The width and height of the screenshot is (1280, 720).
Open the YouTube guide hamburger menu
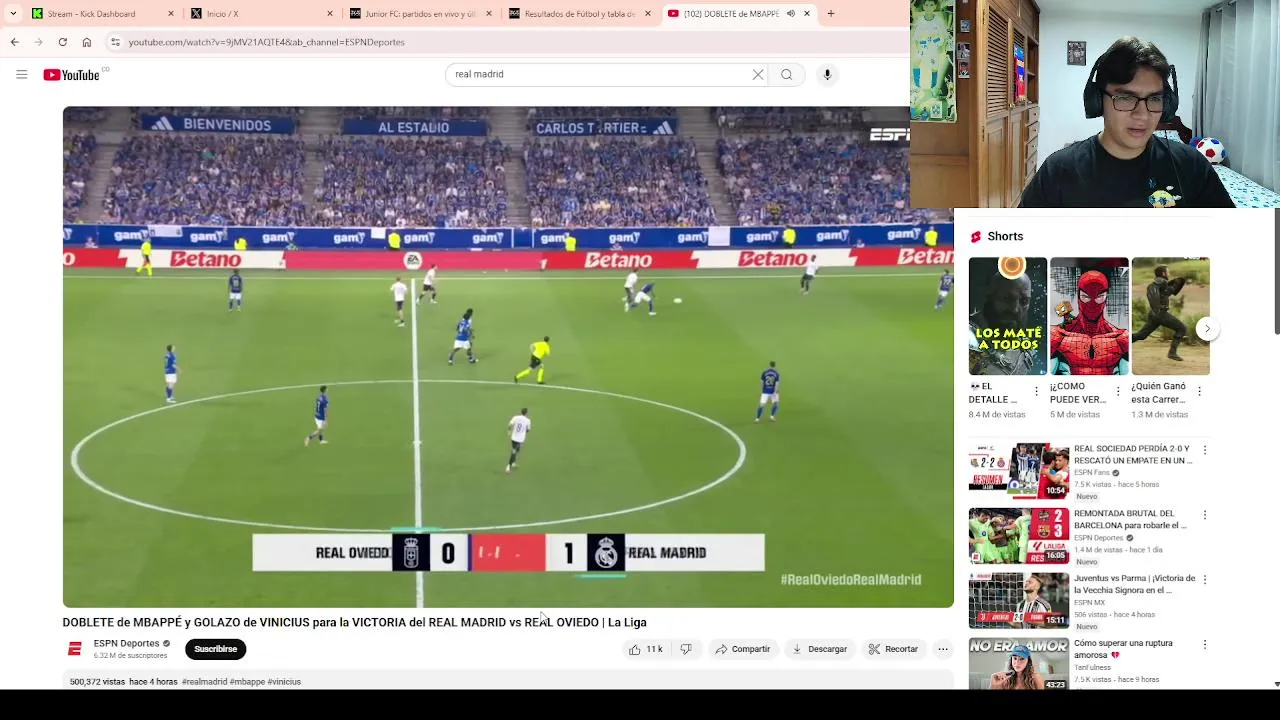tap(21, 74)
